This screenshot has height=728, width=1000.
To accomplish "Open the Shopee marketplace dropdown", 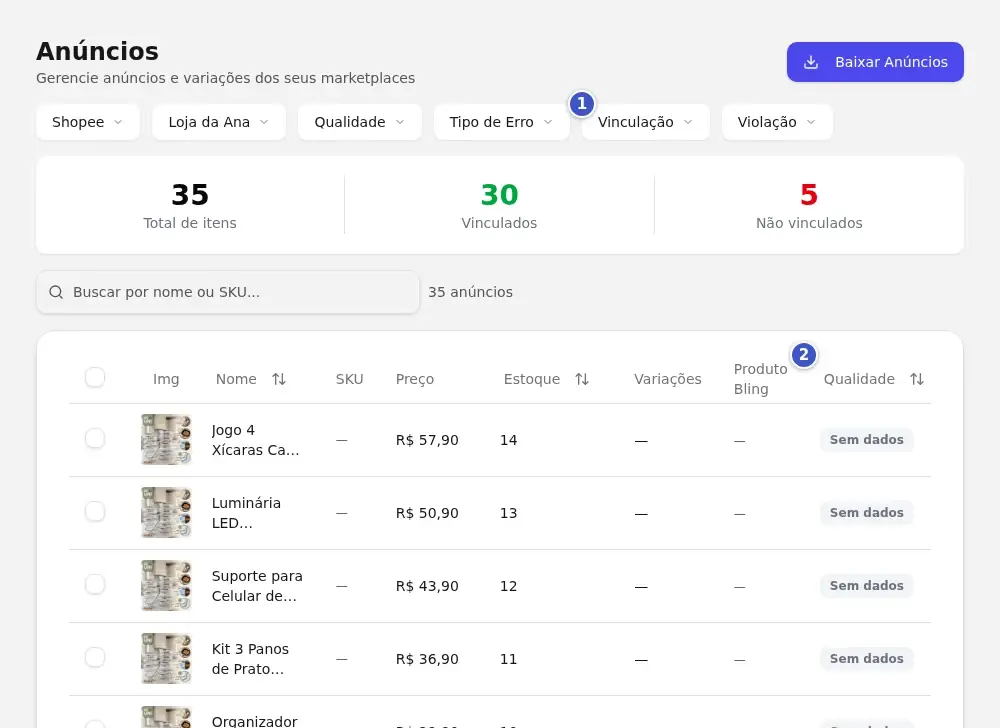I will [x=87, y=122].
